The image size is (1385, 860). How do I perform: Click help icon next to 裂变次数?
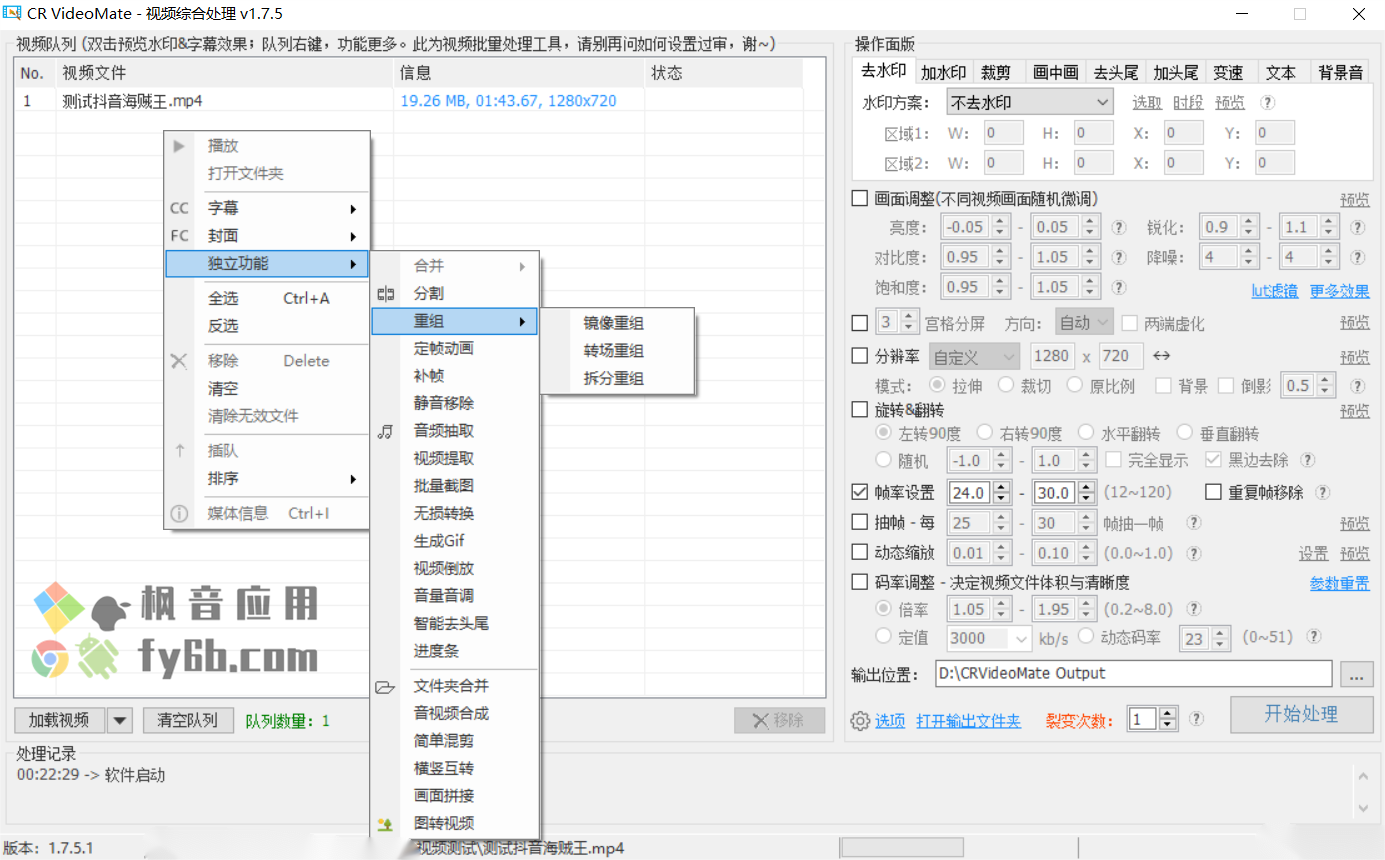tap(1196, 718)
